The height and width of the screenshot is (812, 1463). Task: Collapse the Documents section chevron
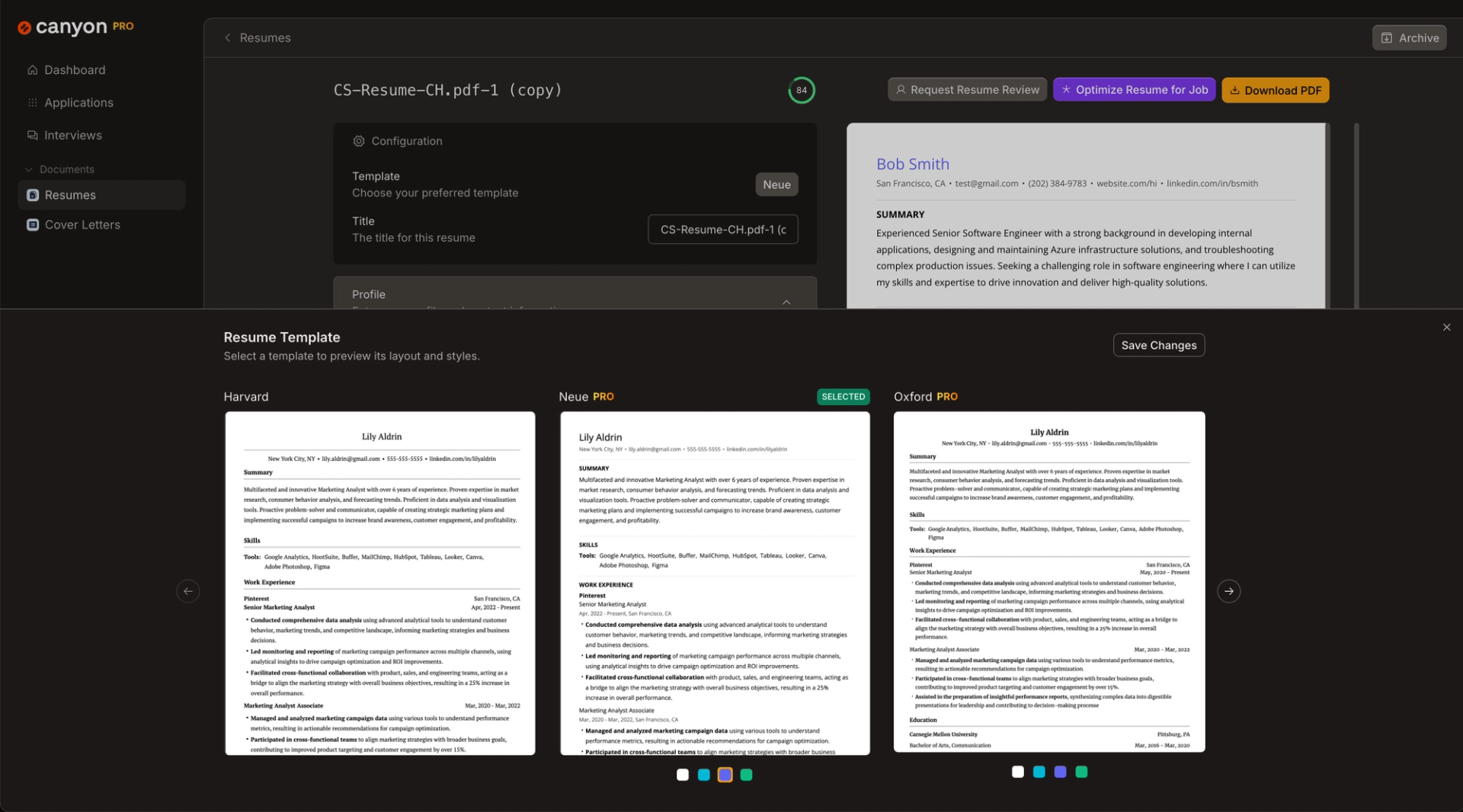pos(29,170)
